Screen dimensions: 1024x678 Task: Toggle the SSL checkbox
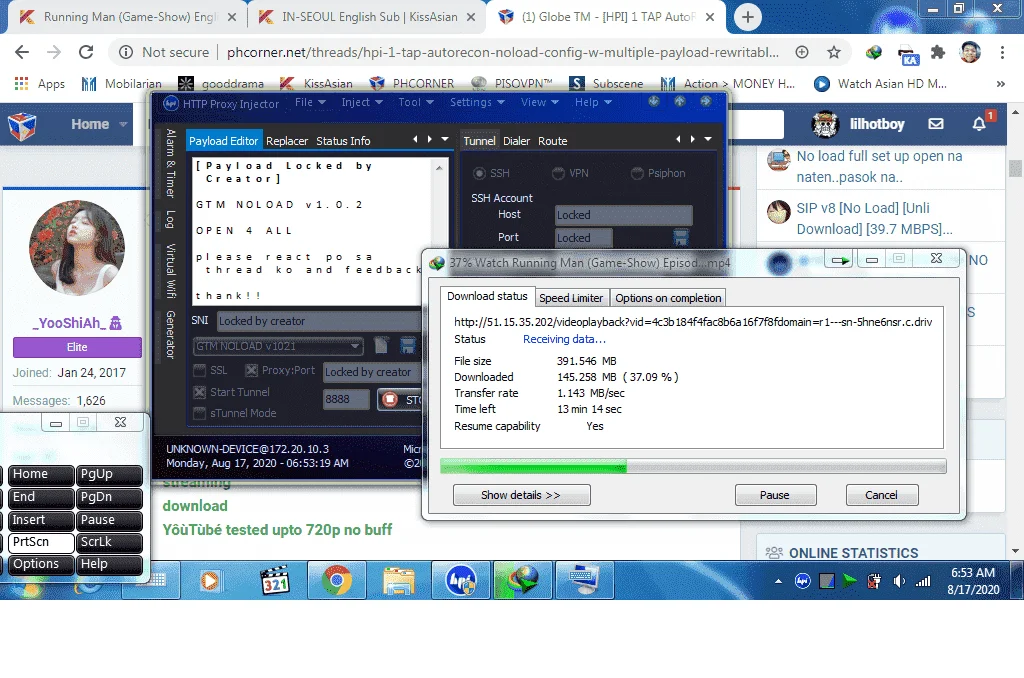(200, 370)
